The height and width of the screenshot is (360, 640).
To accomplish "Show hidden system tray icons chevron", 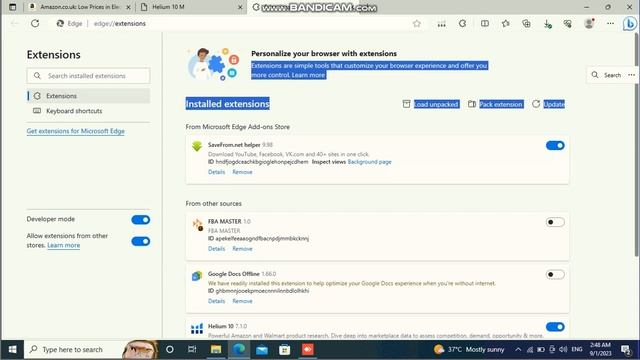I will [x=518, y=349].
